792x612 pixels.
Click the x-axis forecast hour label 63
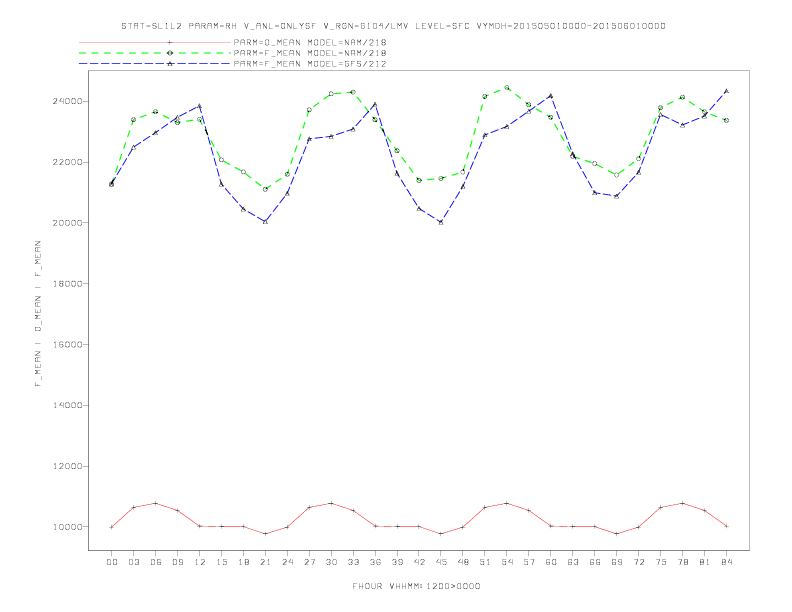coord(573,562)
